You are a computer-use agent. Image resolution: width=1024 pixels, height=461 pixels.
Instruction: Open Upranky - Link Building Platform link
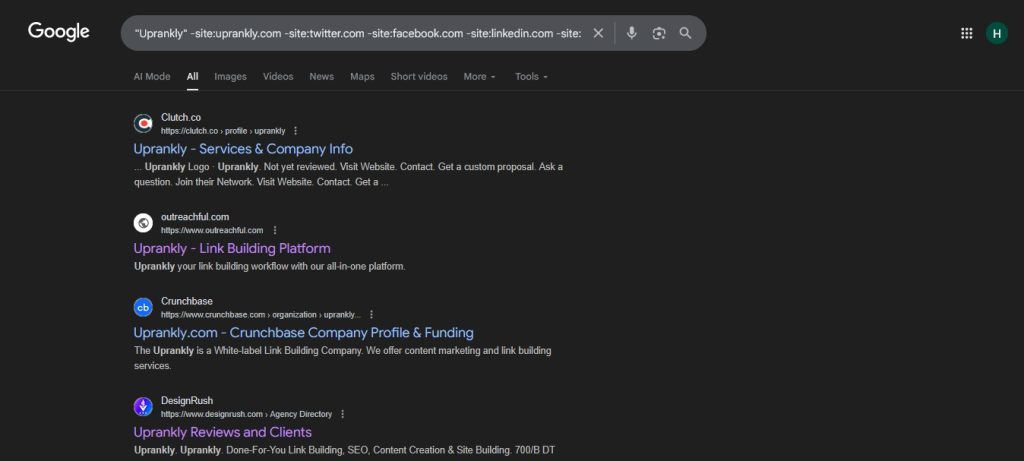pyautogui.click(x=232, y=248)
